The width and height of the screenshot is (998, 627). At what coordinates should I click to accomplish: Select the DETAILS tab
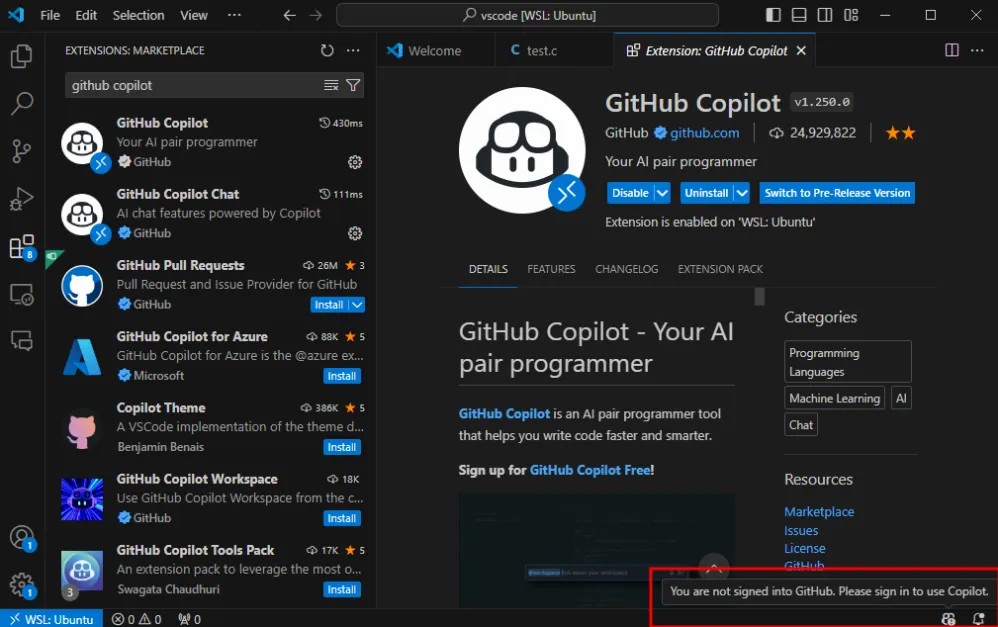coord(488,269)
